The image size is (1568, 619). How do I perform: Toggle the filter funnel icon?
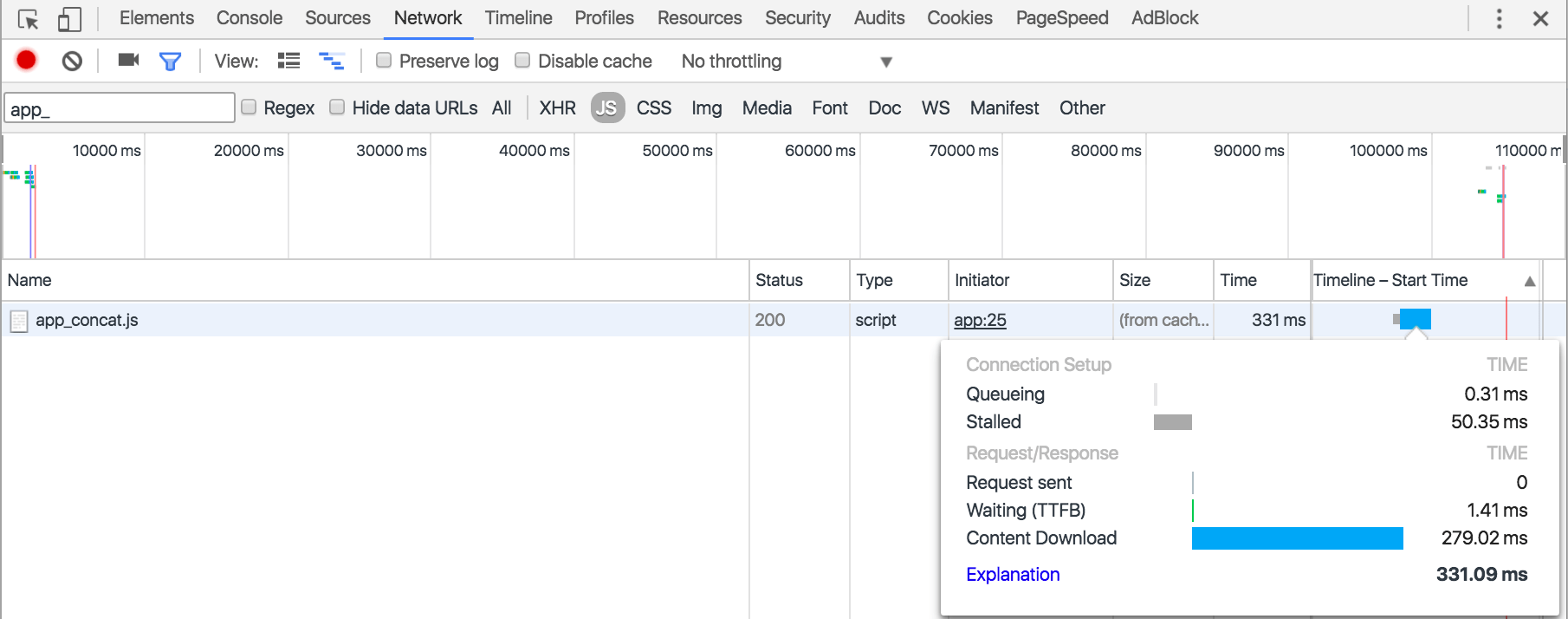click(170, 61)
